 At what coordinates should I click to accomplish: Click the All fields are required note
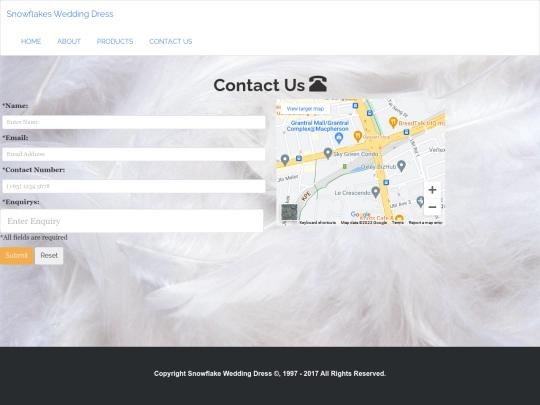pos(34,237)
